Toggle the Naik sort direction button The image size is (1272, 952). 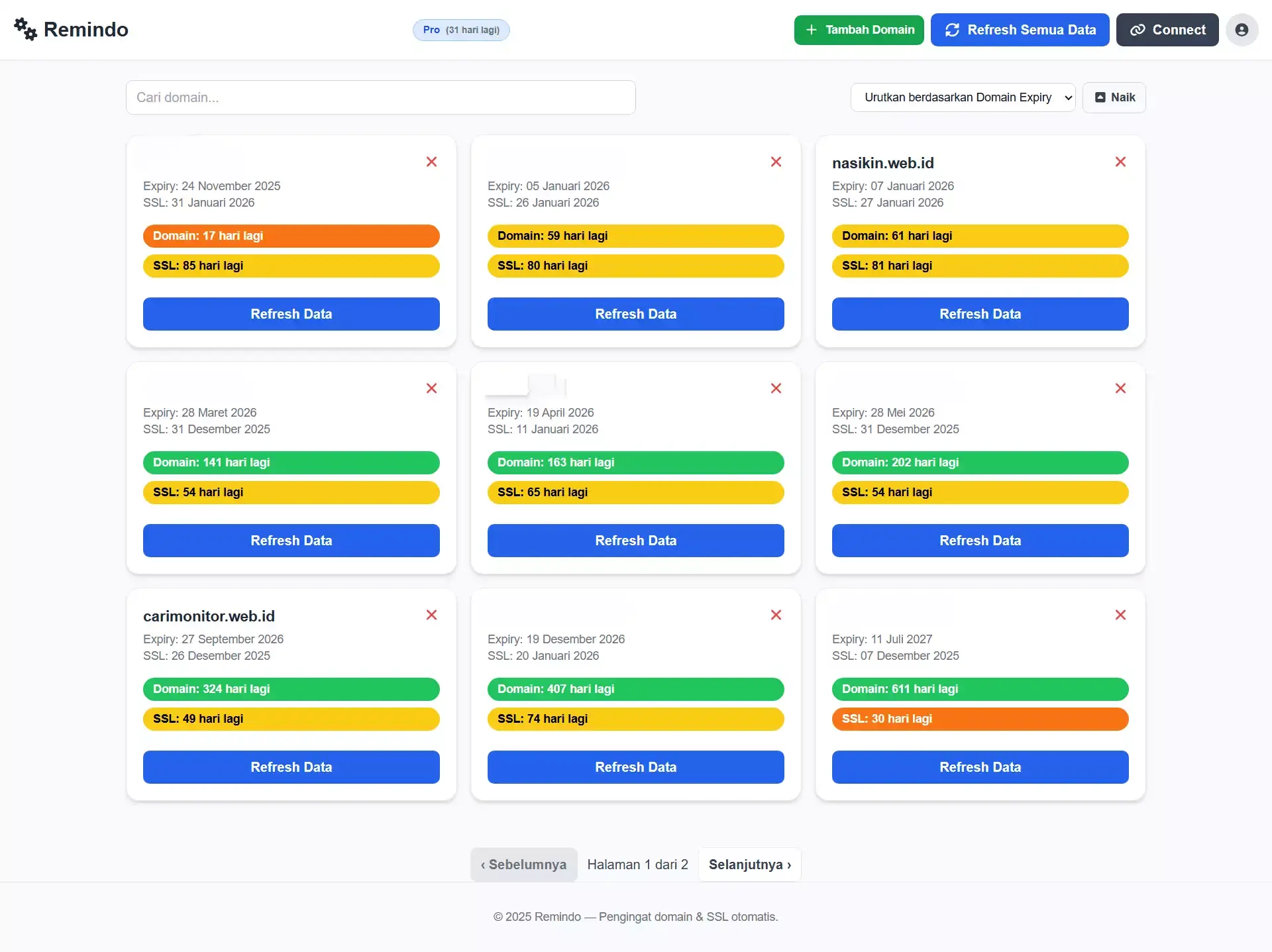[x=1114, y=97]
